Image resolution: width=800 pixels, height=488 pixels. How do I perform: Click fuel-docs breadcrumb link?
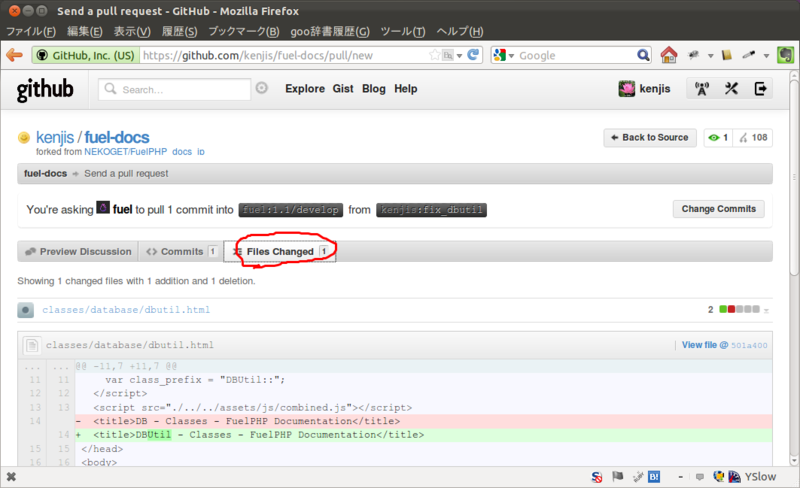[x=45, y=174]
